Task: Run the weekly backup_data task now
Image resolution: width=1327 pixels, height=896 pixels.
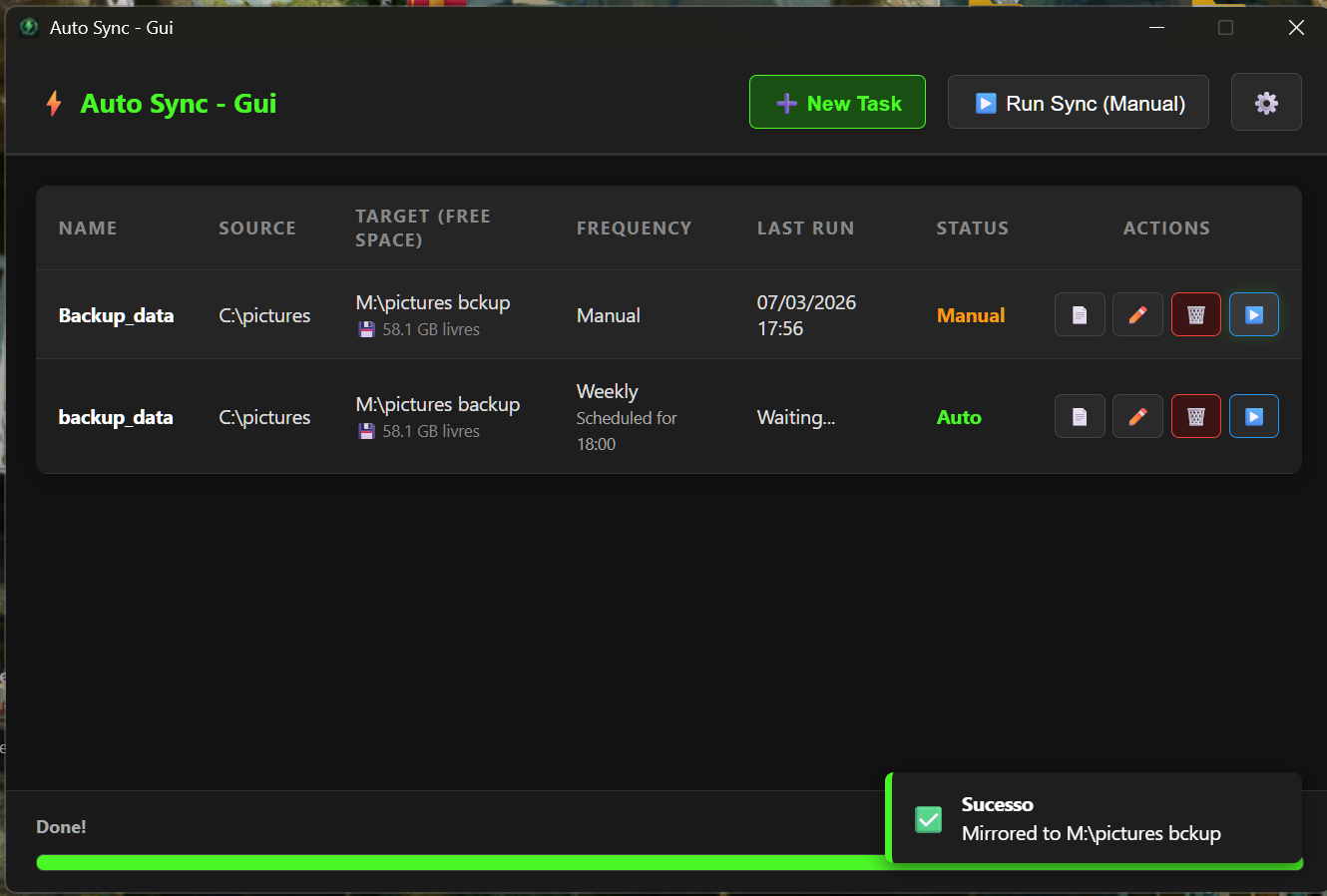Action: coord(1254,417)
